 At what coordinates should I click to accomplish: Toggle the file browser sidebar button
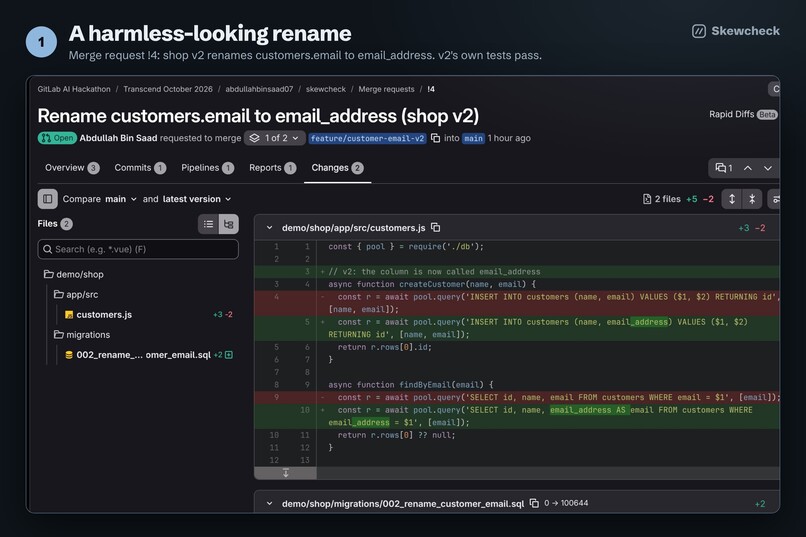pyautogui.click(x=47, y=199)
